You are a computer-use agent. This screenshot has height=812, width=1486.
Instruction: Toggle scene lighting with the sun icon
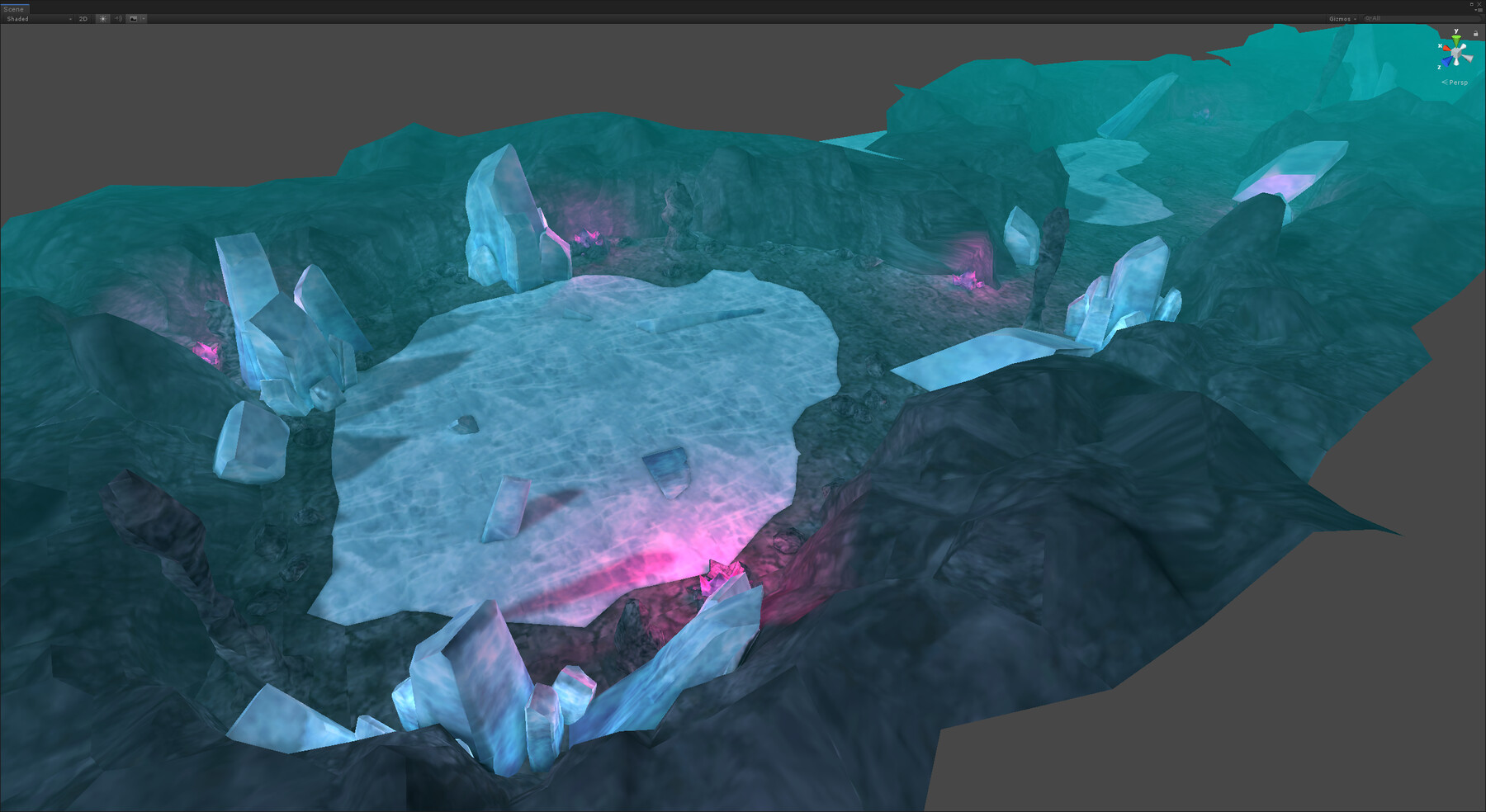pos(103,19)
